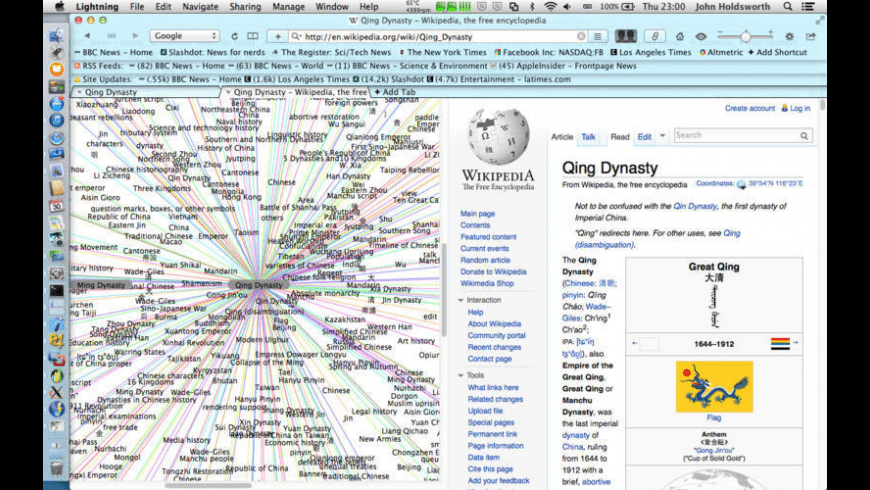870x490 pixels.
Task: Select the Qing Dynasty node in graph
Action: pos(259,285)
